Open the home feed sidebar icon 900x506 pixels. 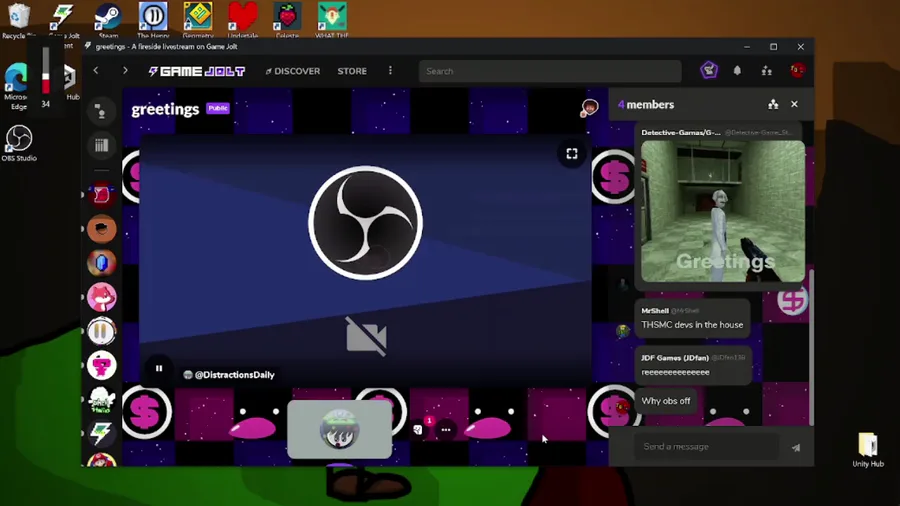point(102,112)
